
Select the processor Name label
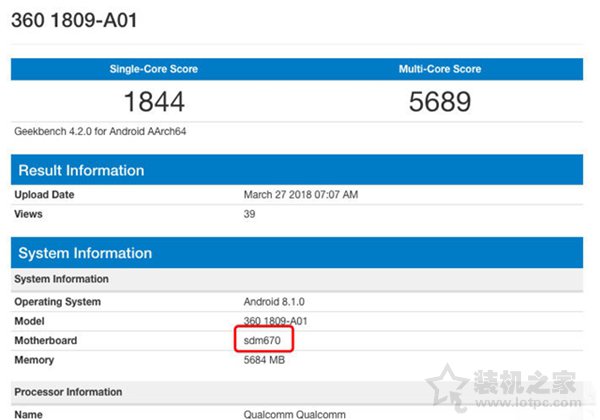(28, 415)
